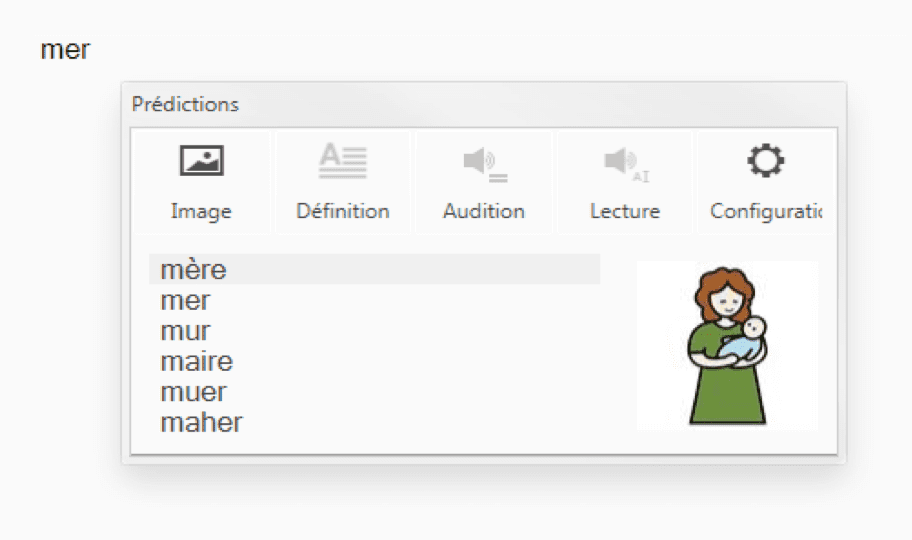Click the "Audition" text label
912x540 pixels.
[484, 211]
